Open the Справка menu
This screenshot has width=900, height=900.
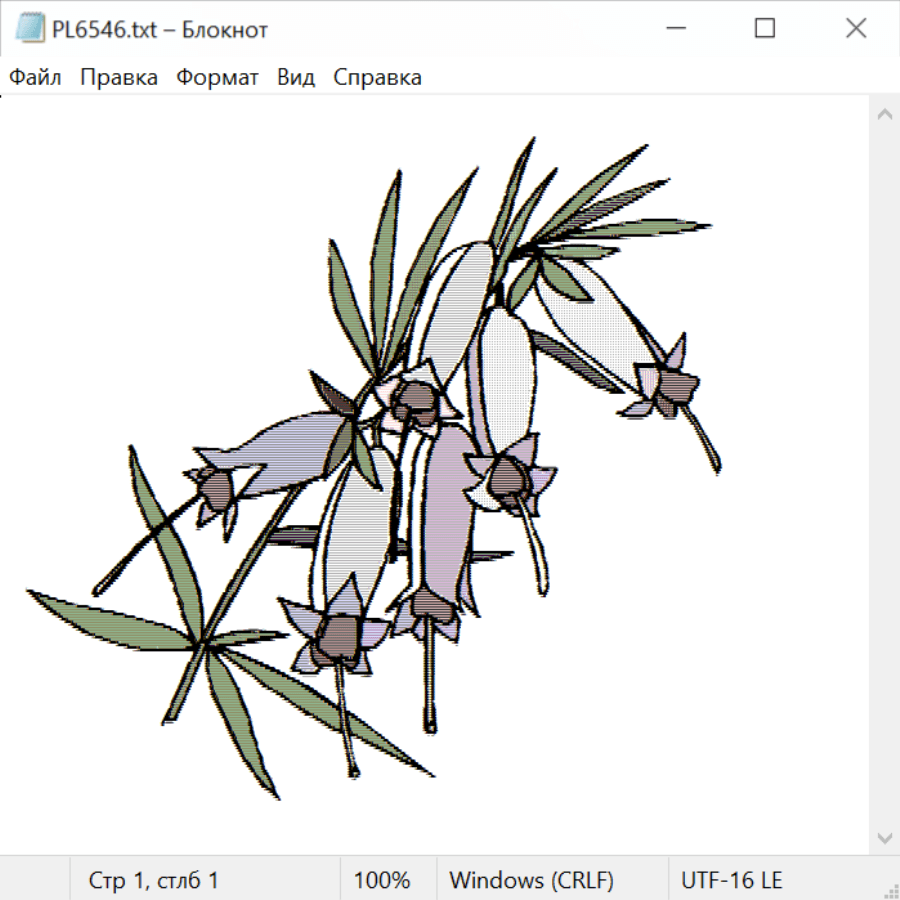click(x=377, y=78)
